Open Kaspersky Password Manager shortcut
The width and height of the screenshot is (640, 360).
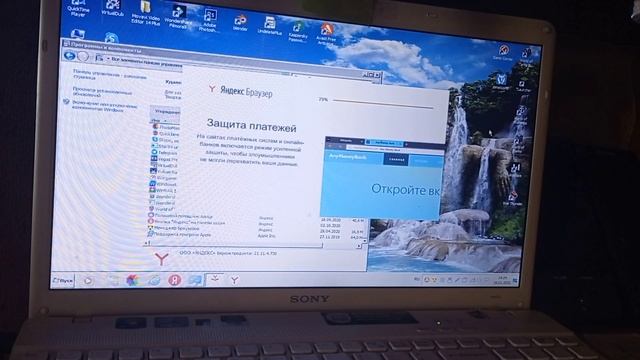[298, 32]
